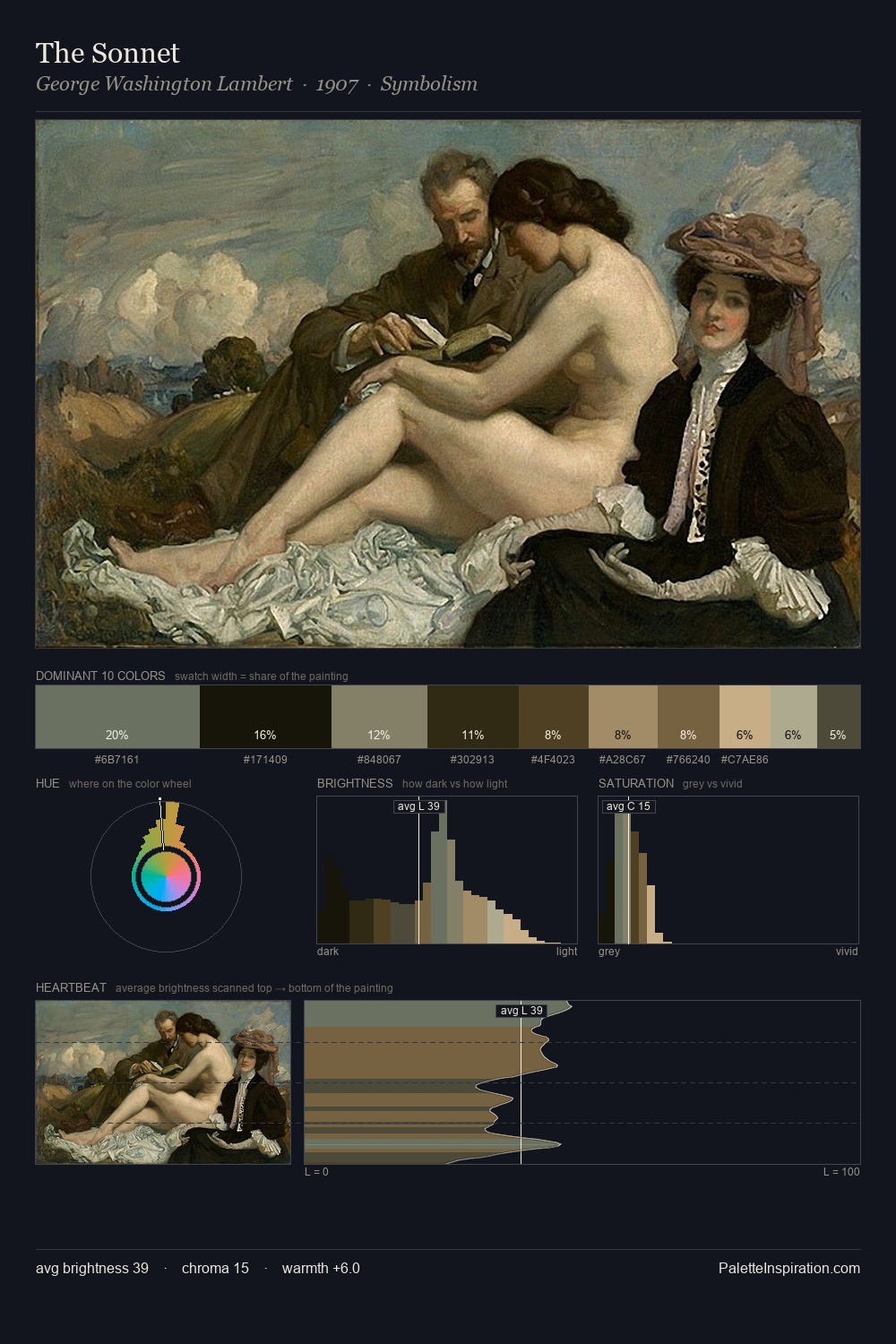Click the "BRIGHTNESS" section heading

click(x=355, y=783)
